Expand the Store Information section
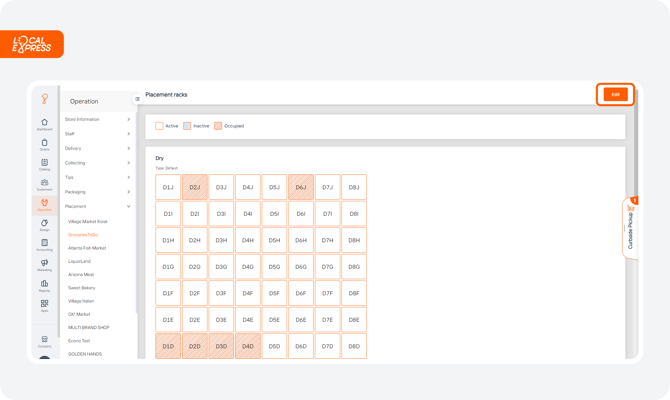 (x=97, y=119)
